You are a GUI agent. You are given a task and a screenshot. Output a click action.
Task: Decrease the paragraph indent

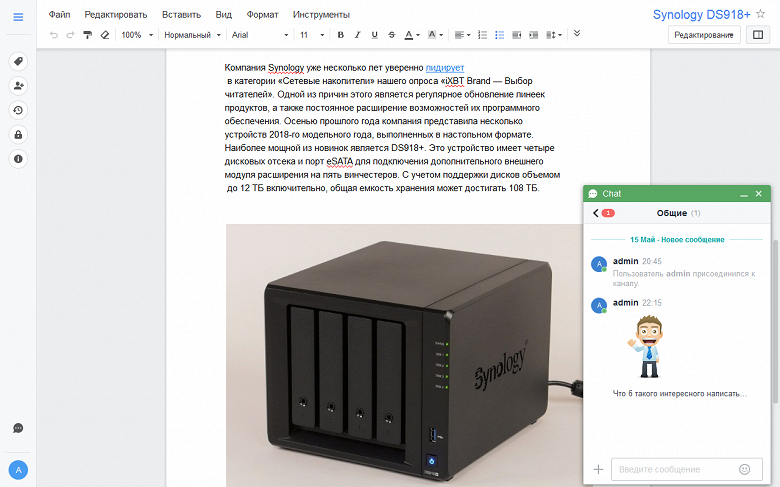516,35
